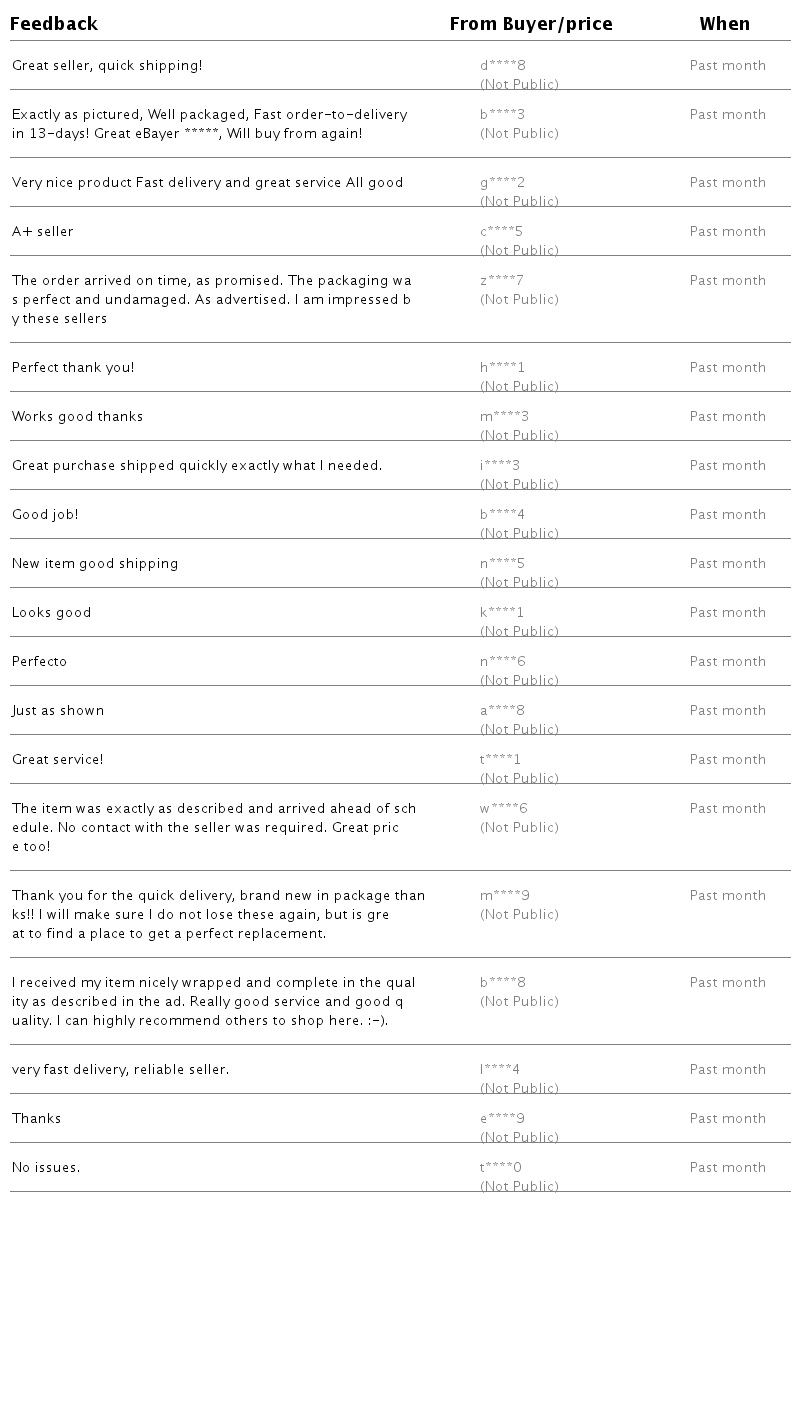Click the "Perfect thank you!" feedback text
The image size is (800, 1424).
[x=73, y=368]
